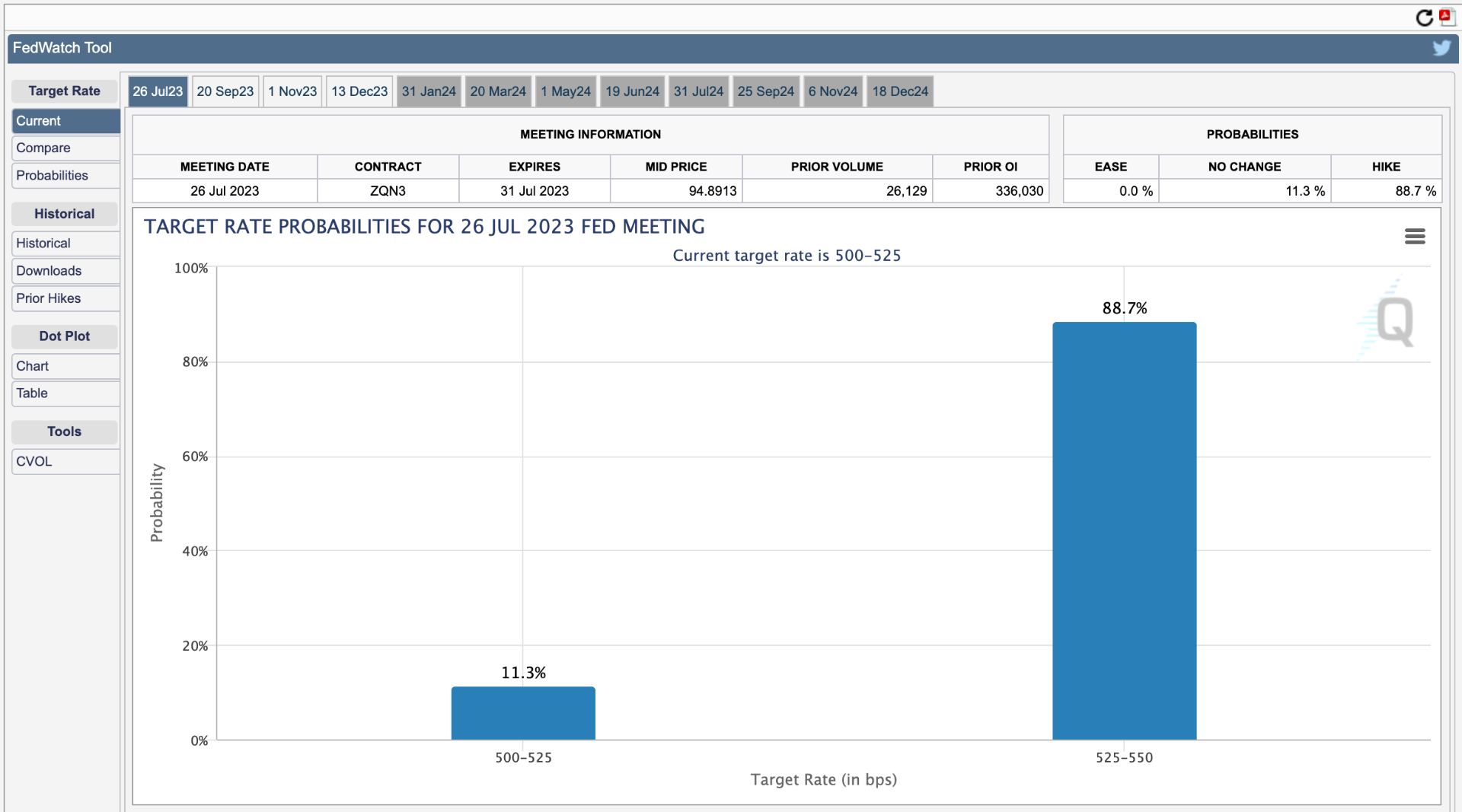
Task: Click the PRIOR VOLUME column header
Action: click(838, 167)
